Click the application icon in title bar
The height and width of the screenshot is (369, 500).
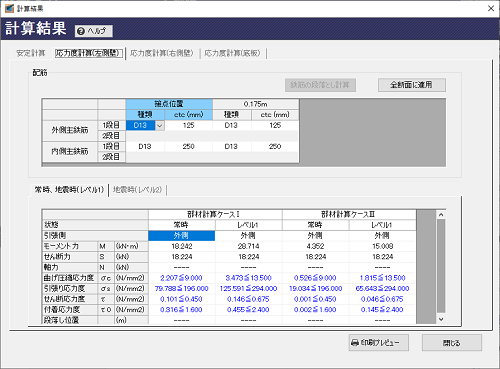[x=9, y=8]
